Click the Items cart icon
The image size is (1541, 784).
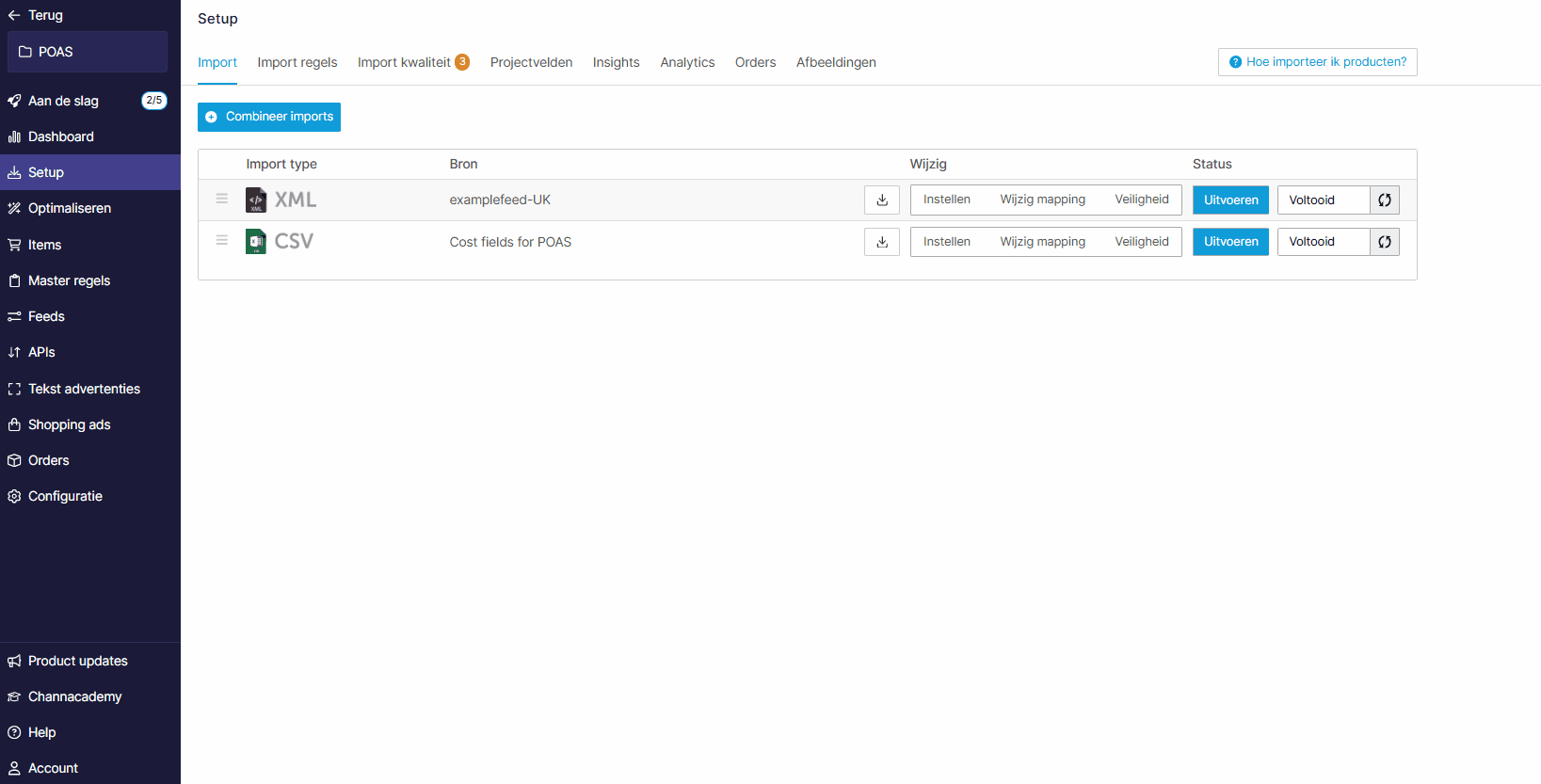pyautogui.click(x=14, y=245)
